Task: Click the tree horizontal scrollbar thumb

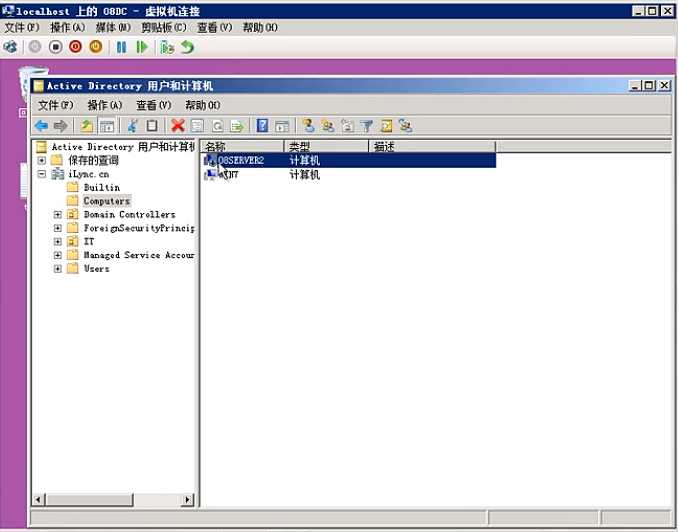Action: pos(90,500)
